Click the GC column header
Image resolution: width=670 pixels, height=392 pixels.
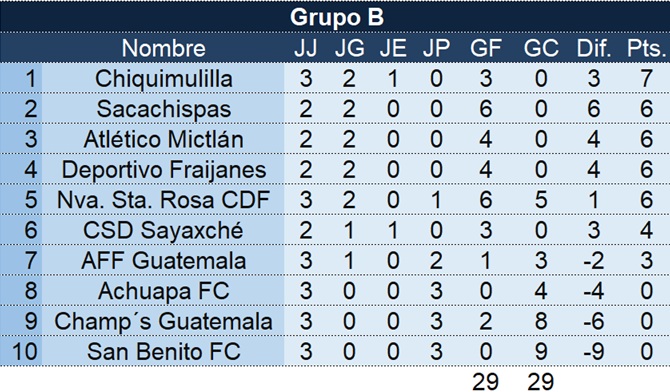coord(541,48)
